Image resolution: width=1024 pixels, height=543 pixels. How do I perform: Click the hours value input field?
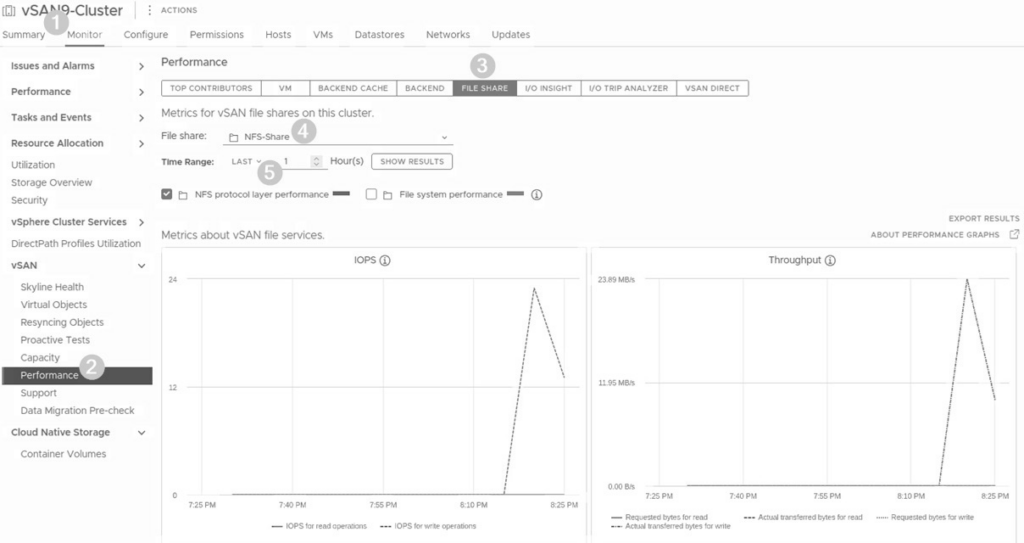(295, 161)
